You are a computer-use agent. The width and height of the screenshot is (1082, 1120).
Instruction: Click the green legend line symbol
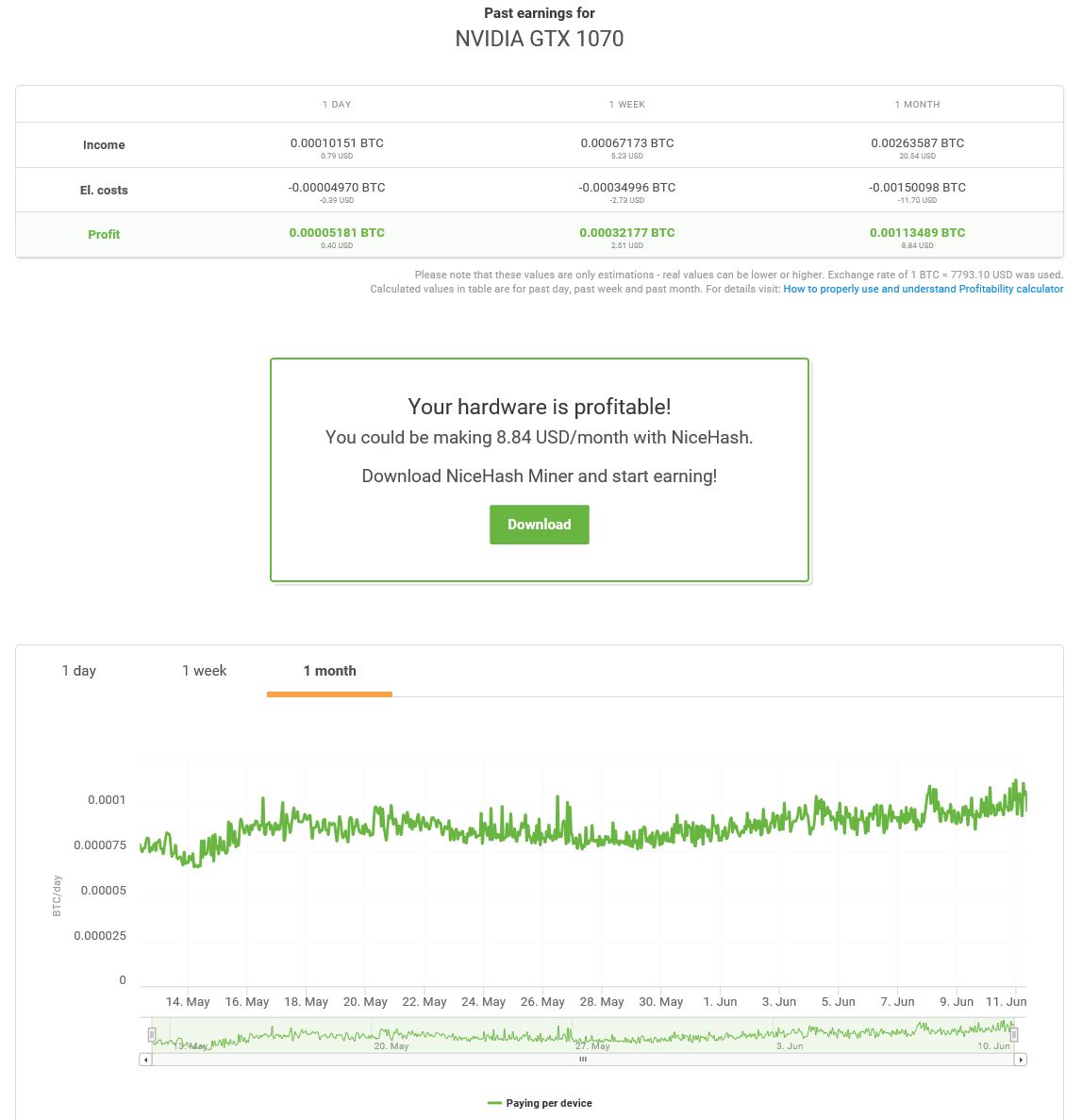point(494,1103)
